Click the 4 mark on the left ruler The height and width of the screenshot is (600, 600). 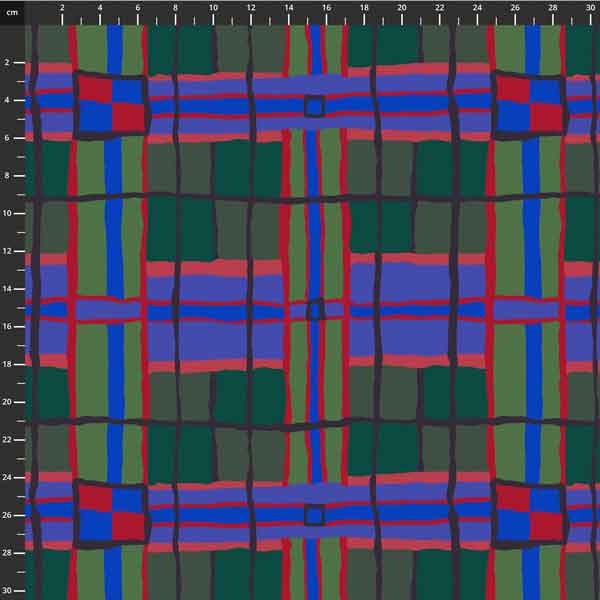click(x=8, y=100)
